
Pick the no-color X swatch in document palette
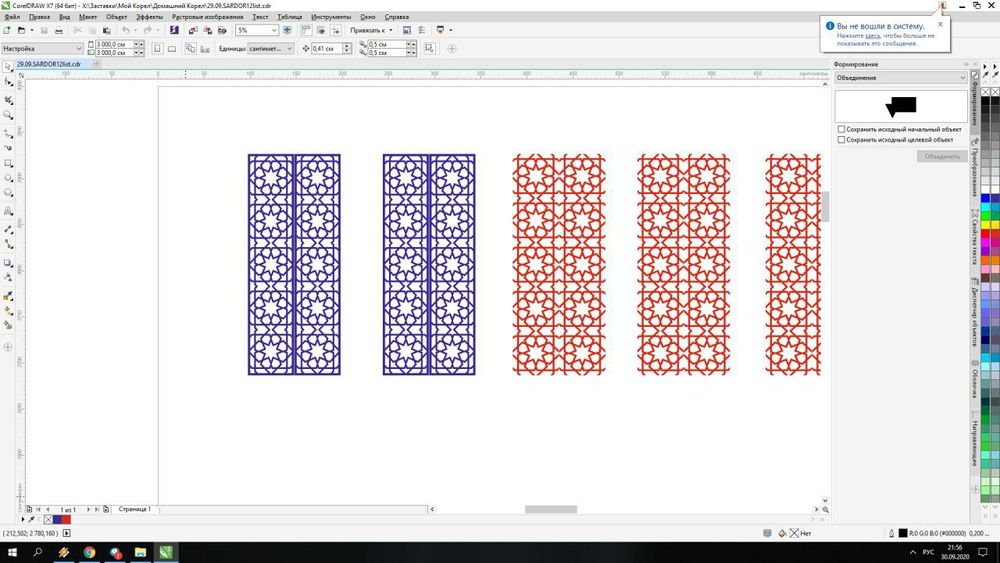48,520
